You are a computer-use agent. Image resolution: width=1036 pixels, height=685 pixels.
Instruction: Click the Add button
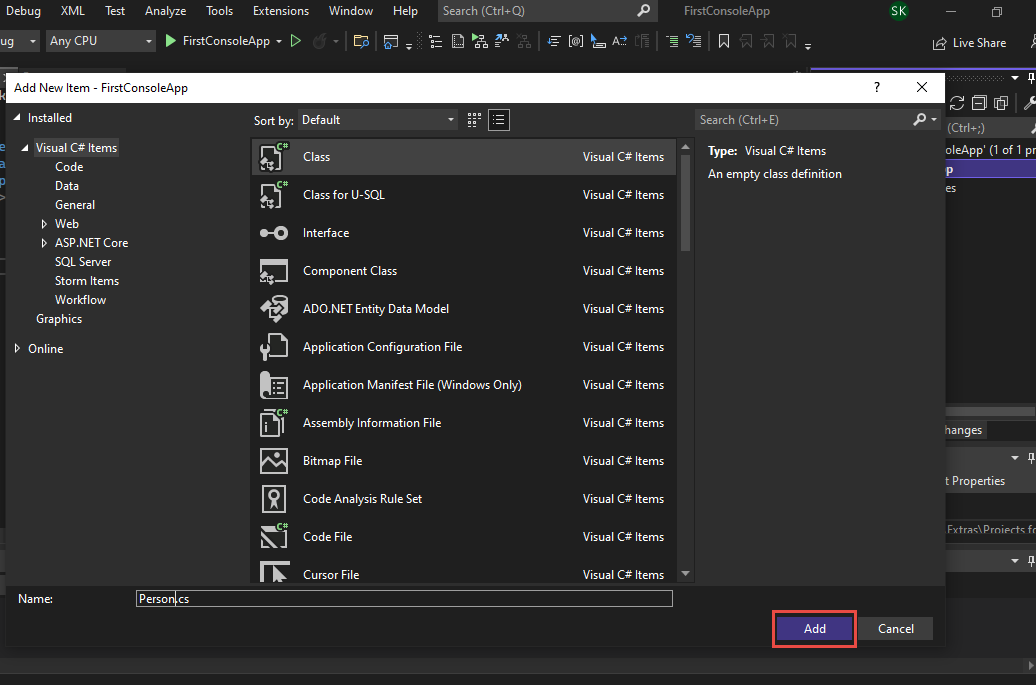point(813,628)
